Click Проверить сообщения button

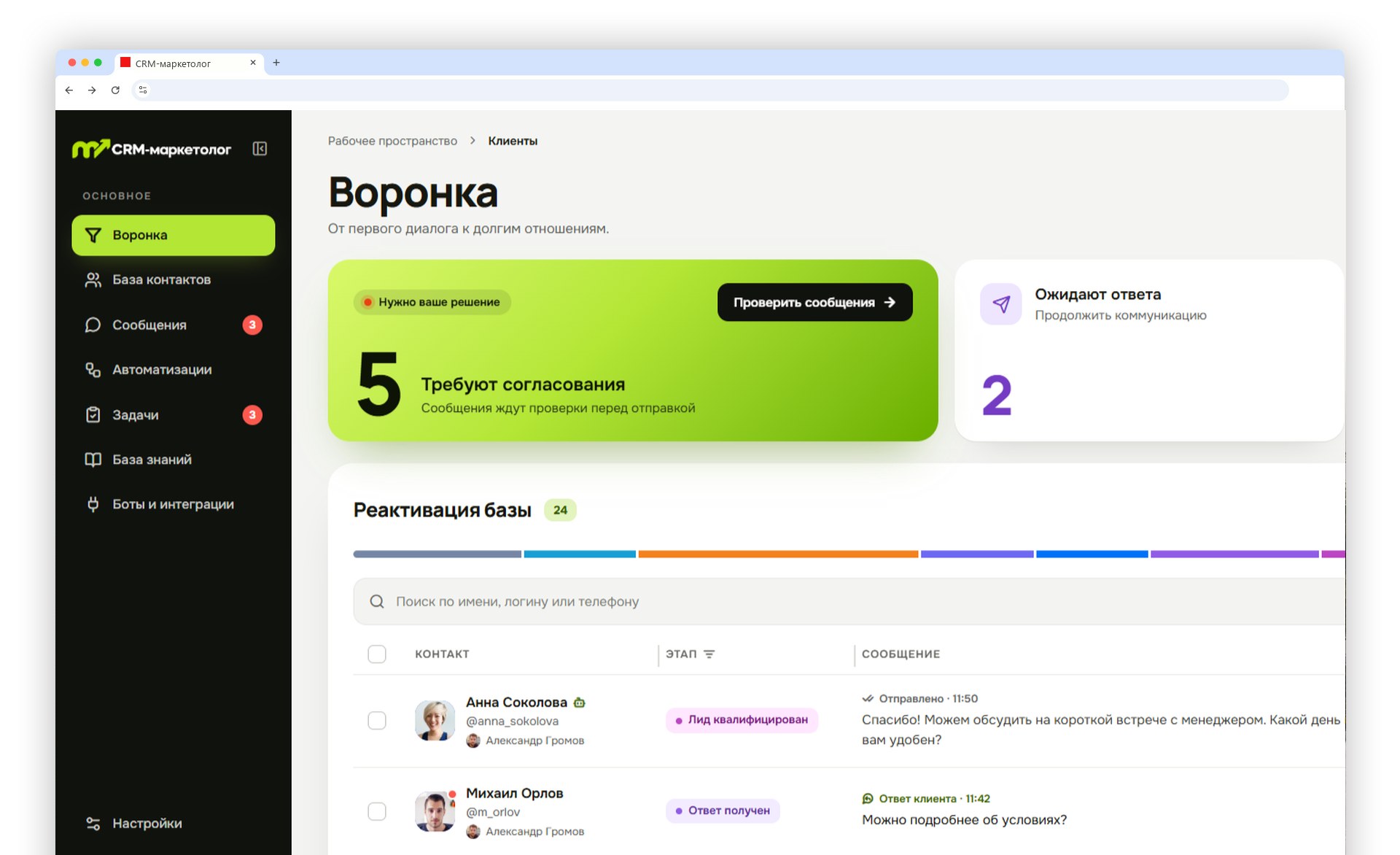pos(814,302)
